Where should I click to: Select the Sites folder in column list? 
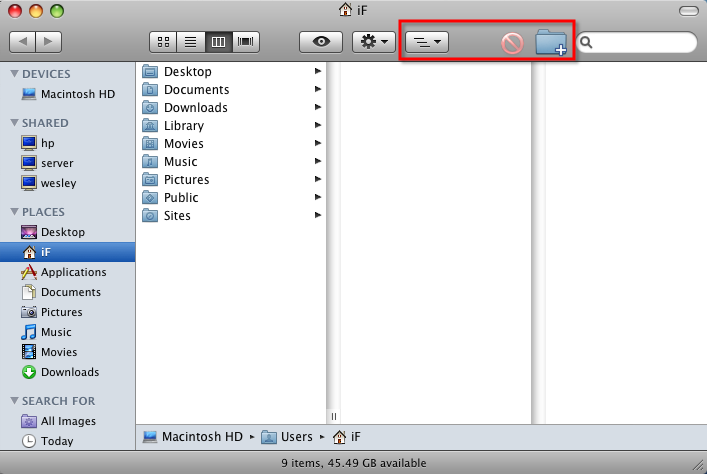click(231, 216)
